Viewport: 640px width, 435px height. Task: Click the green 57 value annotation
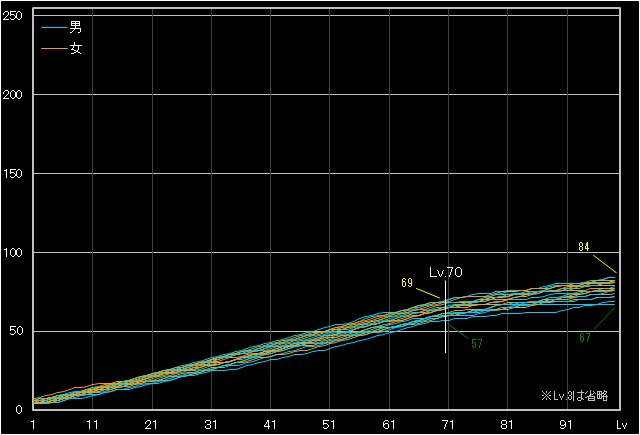click(x=477, y=344)
